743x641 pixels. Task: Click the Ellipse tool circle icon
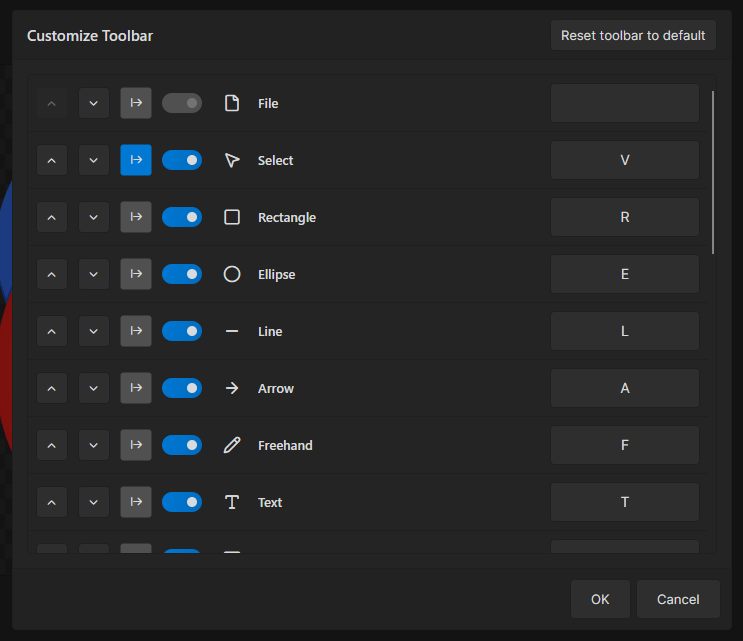232,274
